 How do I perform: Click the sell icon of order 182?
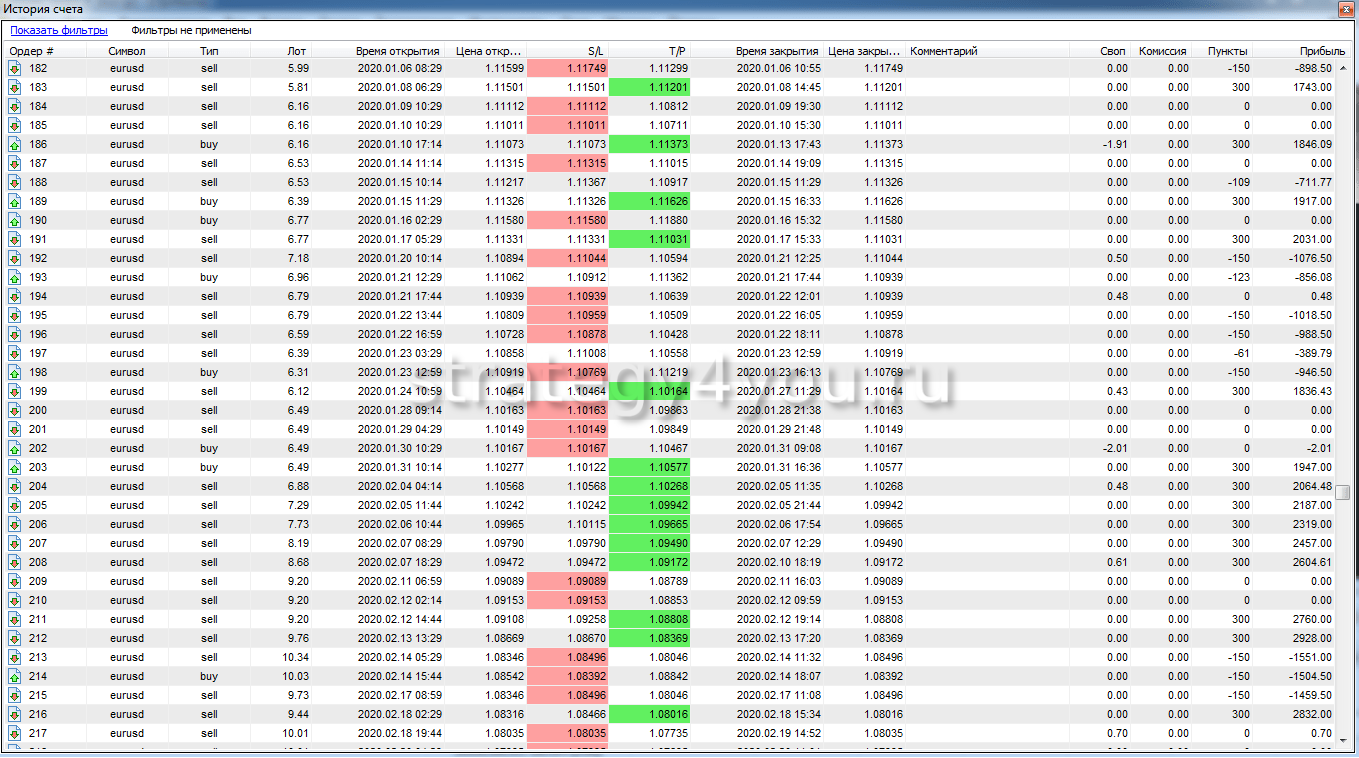pos(15,68)
